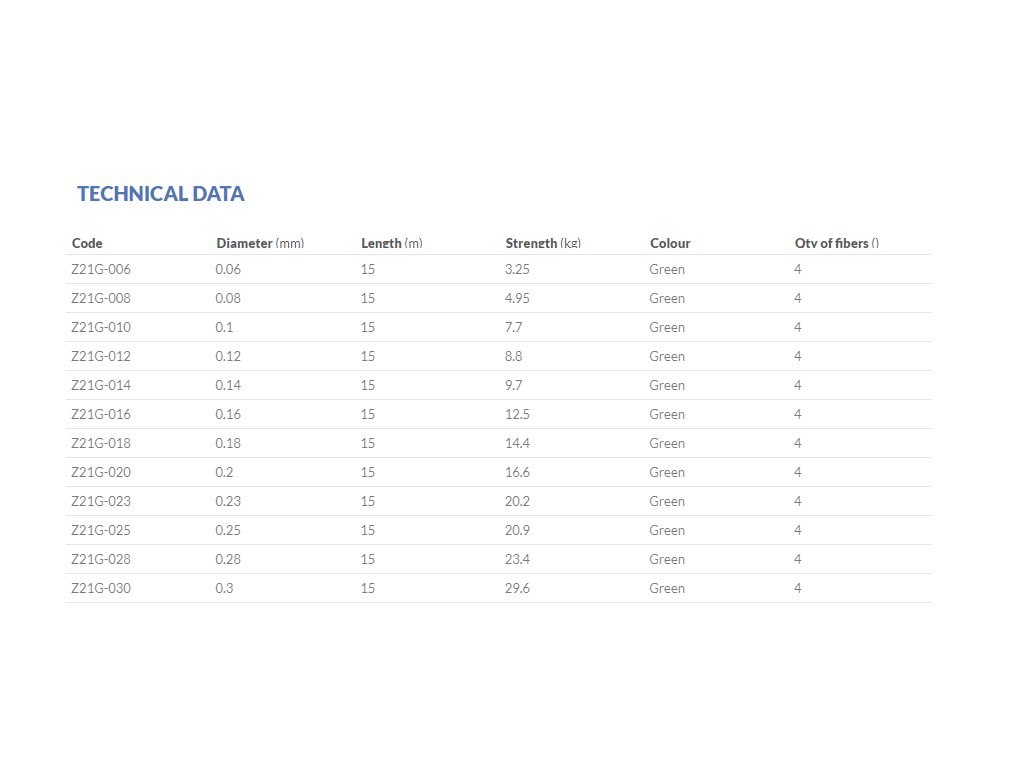
Task: Click the 3.25 strength value
Action: [x=517, y=269]
